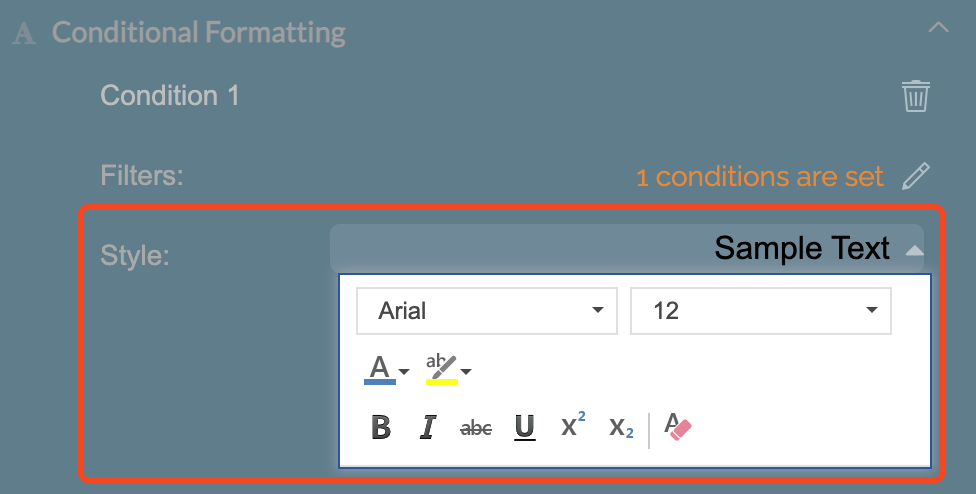Apply superscript formatting
Image resolution: width=976 pixels, height=494 pixels.
(573, 426)
